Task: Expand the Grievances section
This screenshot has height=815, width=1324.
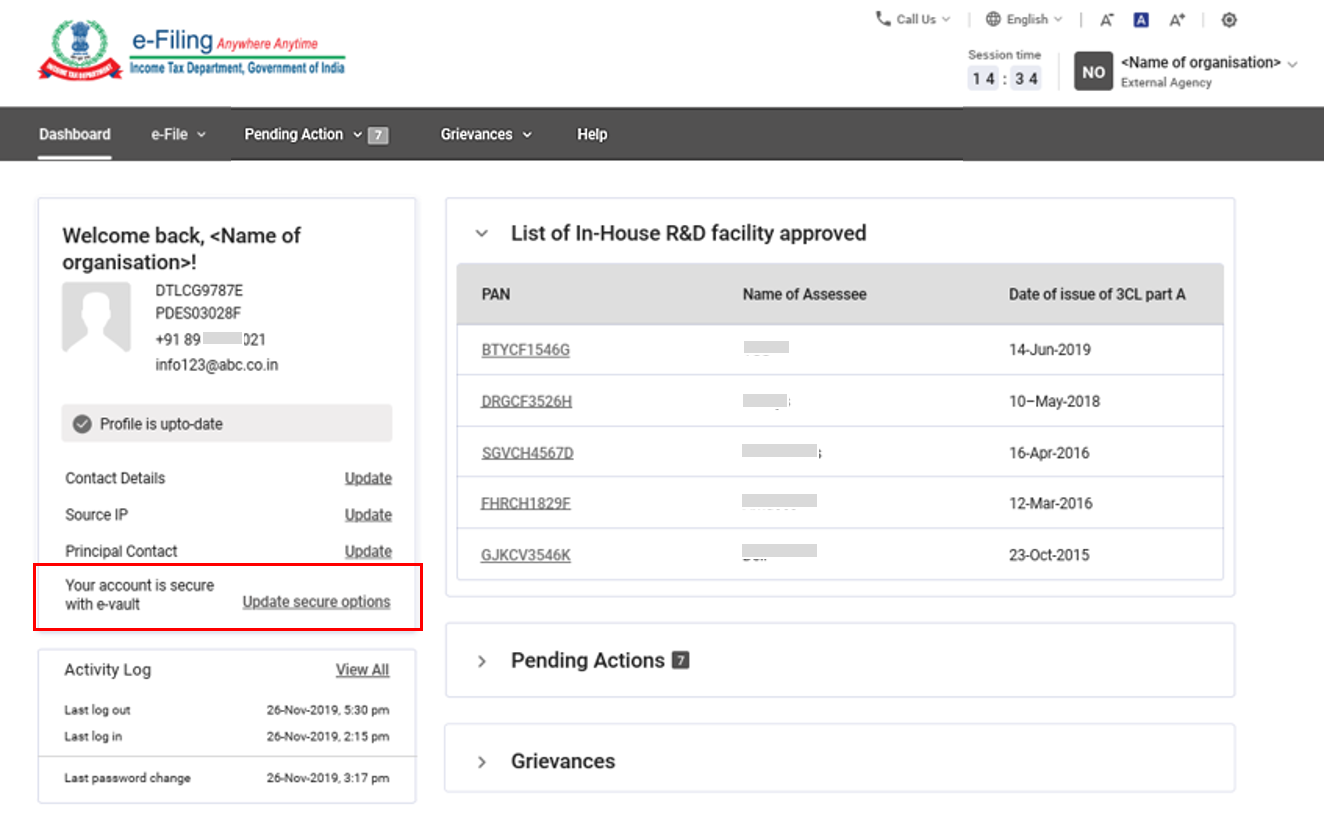Action: coord(482,762)
